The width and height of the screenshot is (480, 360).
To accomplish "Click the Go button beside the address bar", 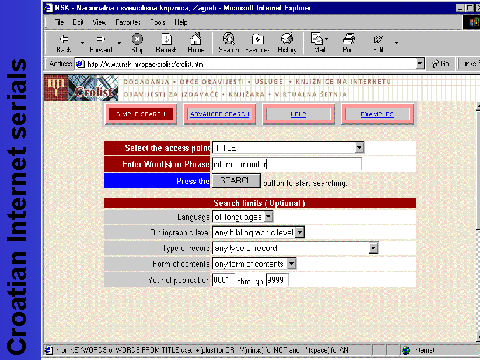I will click(x=441, y=63).
